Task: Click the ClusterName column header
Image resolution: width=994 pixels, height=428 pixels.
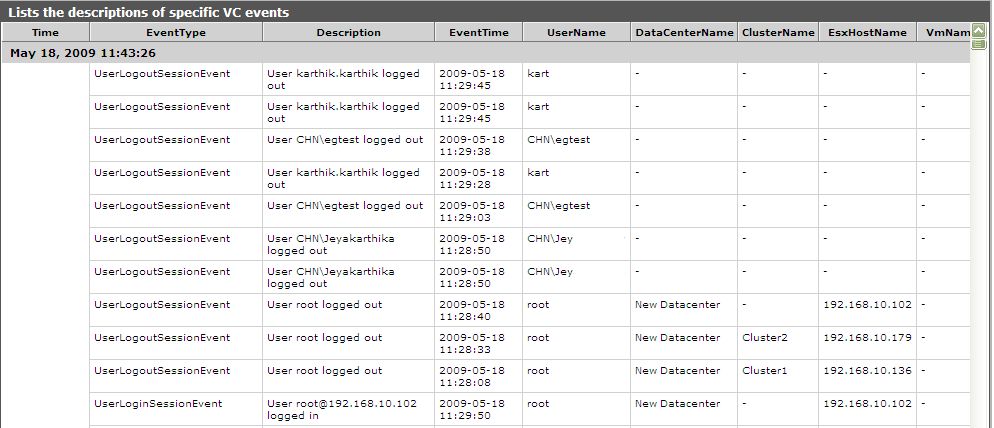Action: pyautogui.click(x=778, y=32)
